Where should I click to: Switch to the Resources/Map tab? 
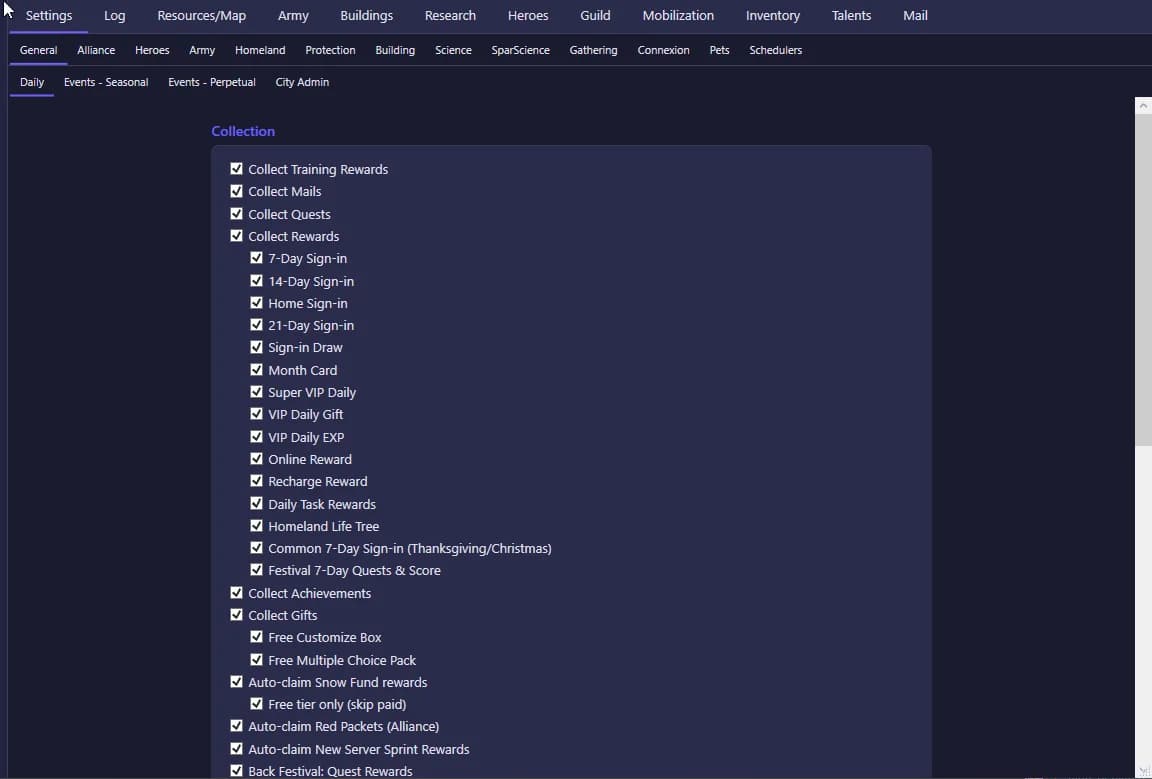(x=201, y=15)
